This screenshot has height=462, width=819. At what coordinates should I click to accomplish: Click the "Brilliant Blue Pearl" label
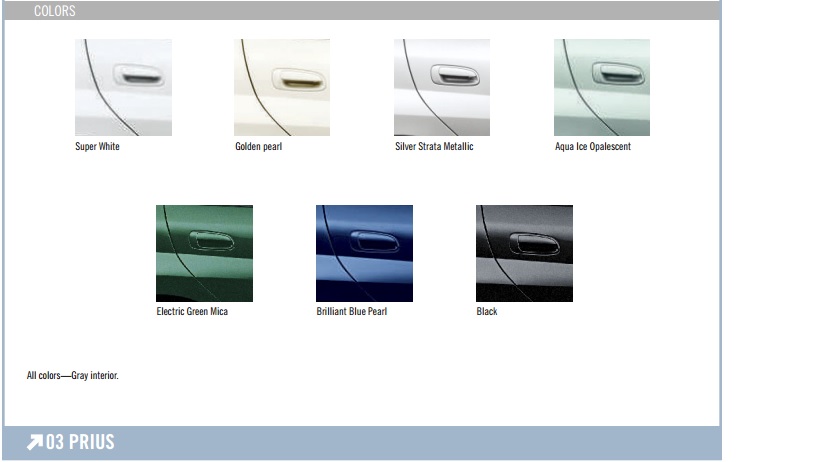[352, 312]
